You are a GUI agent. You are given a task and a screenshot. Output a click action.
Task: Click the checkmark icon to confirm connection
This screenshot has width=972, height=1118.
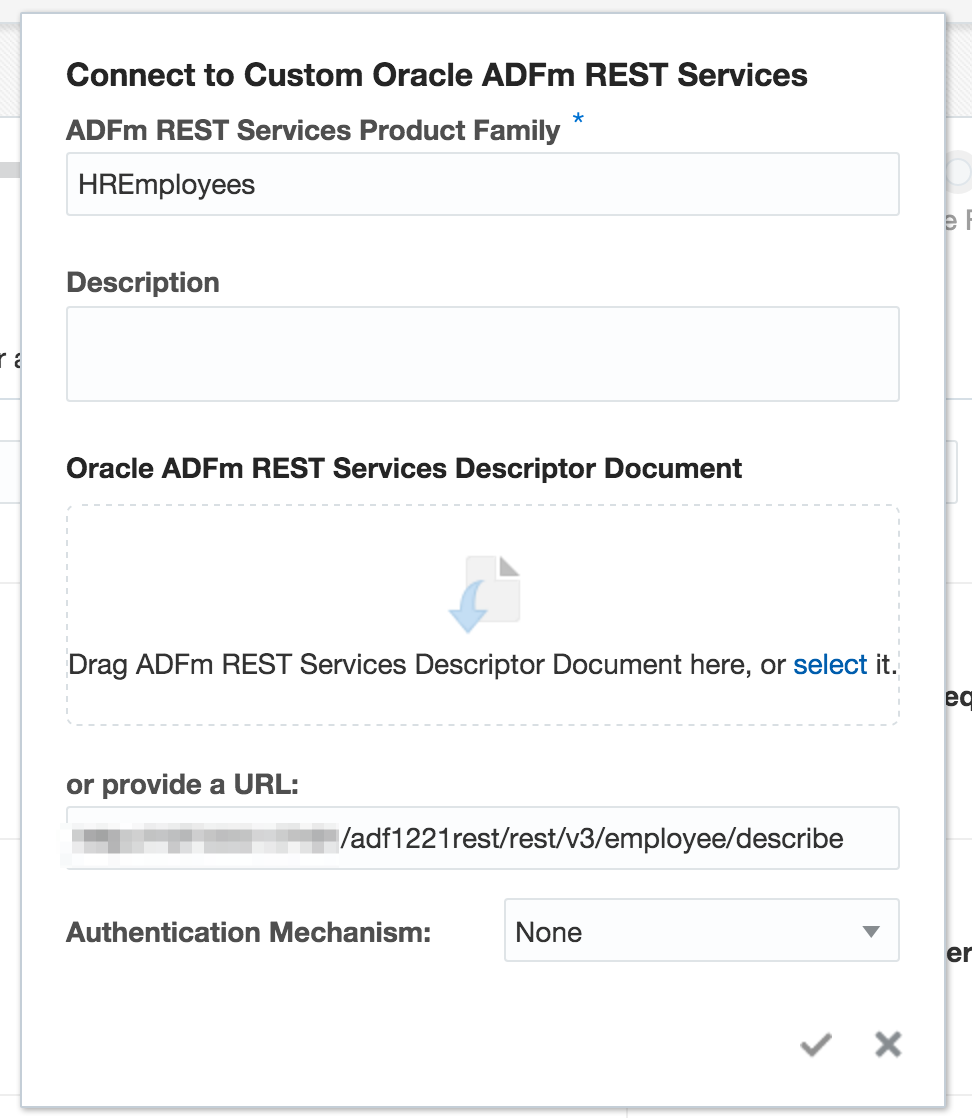[x=815, y=1044]
